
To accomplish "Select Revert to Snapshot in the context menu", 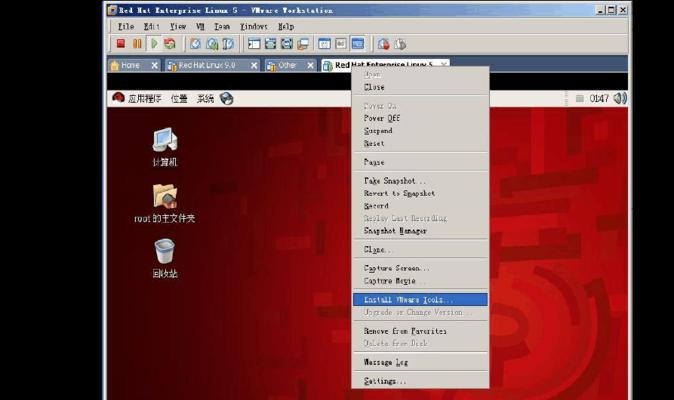I will 420,193.
